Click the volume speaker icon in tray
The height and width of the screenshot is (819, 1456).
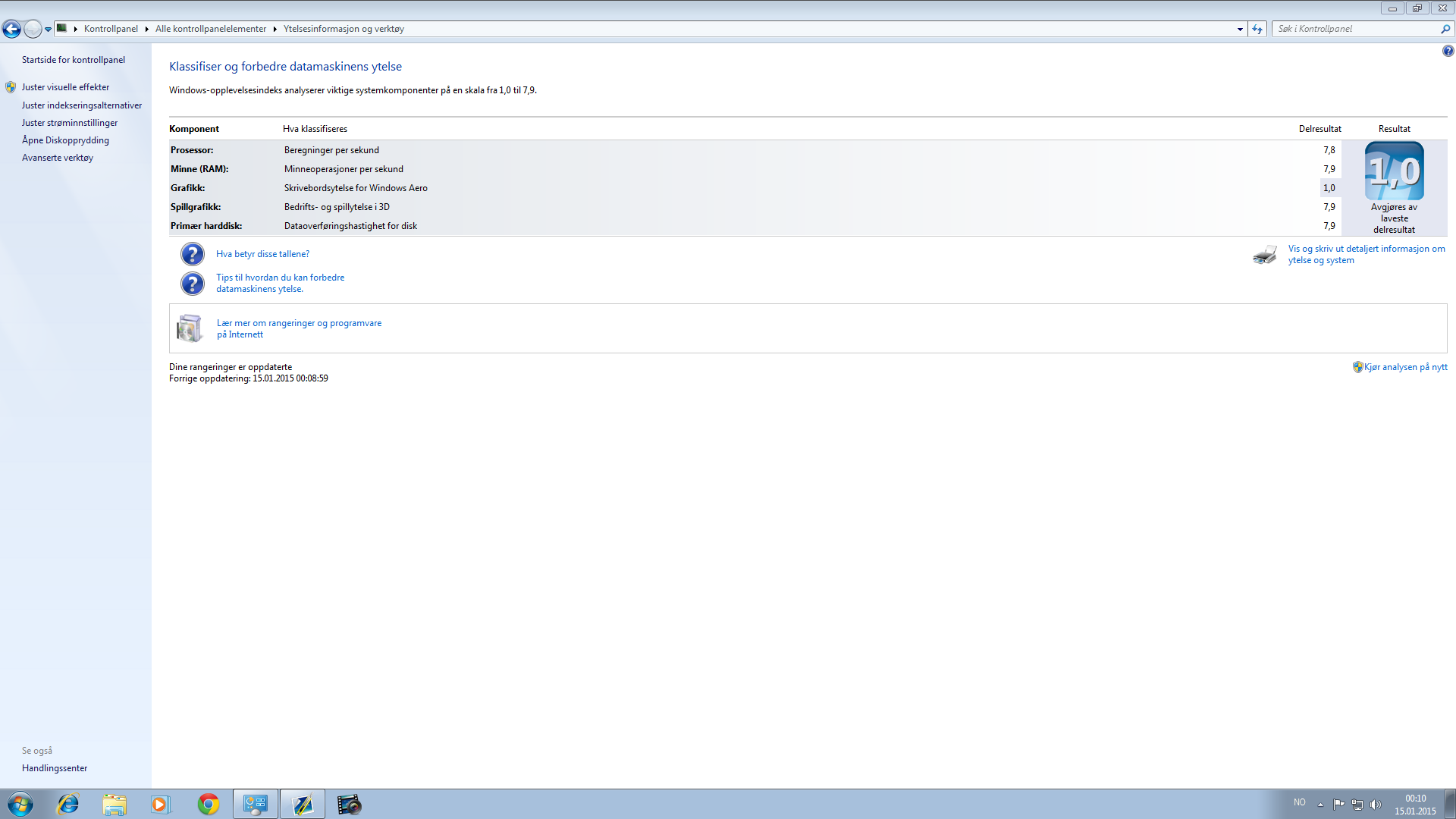pyautogui.click(x=1376, y=805)
